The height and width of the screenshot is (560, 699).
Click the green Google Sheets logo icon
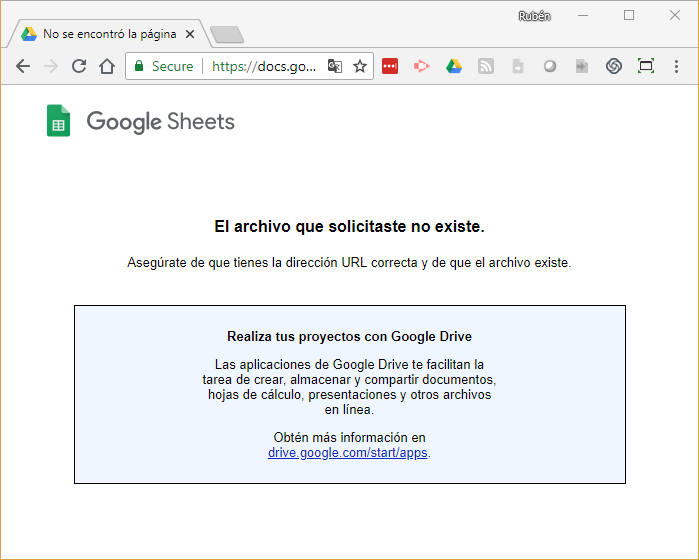click(58, 120)
